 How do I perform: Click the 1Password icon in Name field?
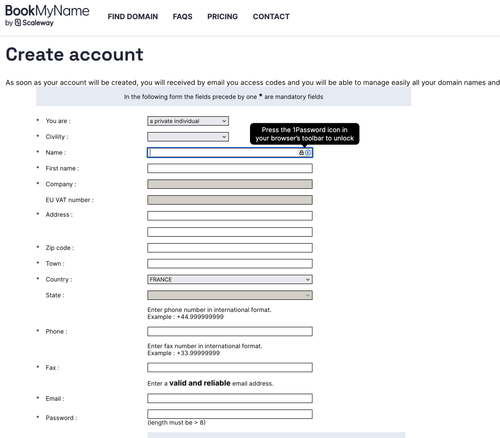(308, 153)
